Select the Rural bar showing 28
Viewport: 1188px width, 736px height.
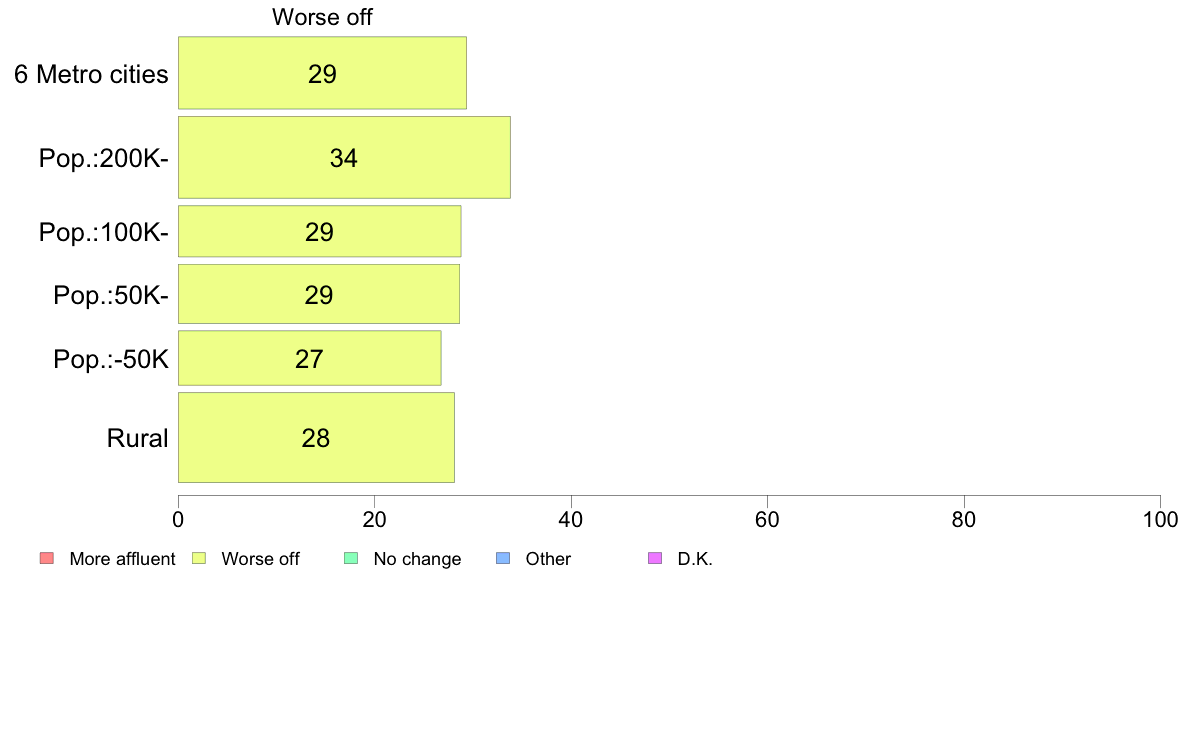point(316,437)
